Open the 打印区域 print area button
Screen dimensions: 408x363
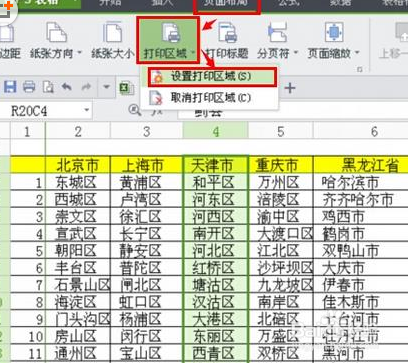[x=168, y=40]
